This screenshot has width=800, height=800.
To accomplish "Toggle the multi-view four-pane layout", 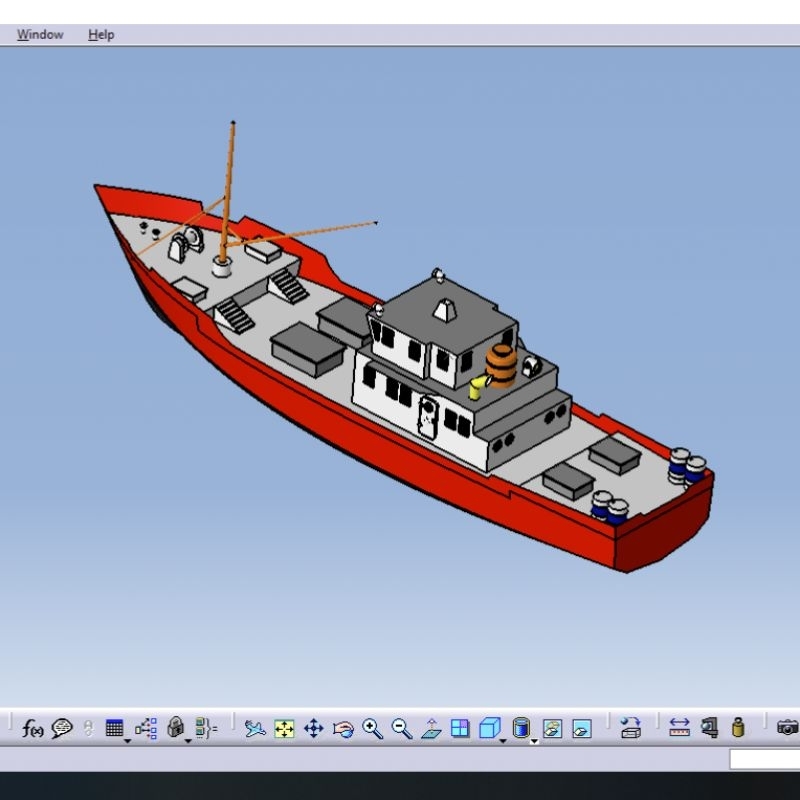I will pyautogui.click(x=460, y=729).
